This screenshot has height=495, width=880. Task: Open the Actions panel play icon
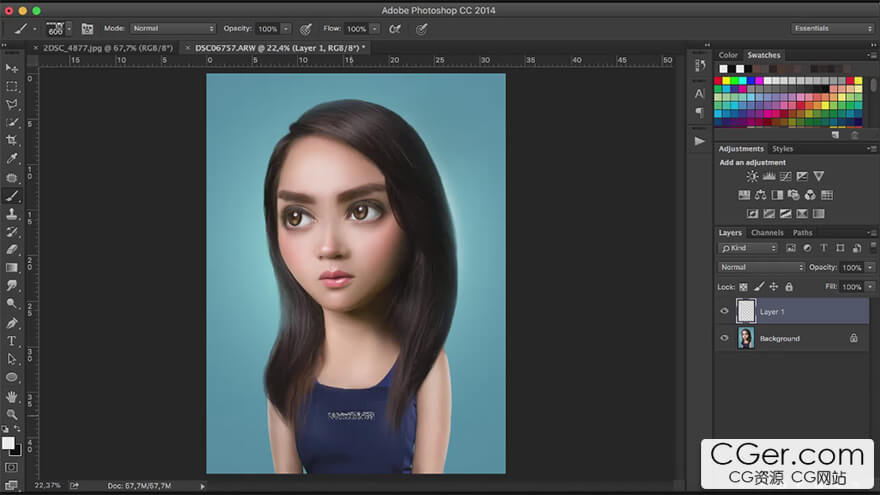(x=699, y=141)
